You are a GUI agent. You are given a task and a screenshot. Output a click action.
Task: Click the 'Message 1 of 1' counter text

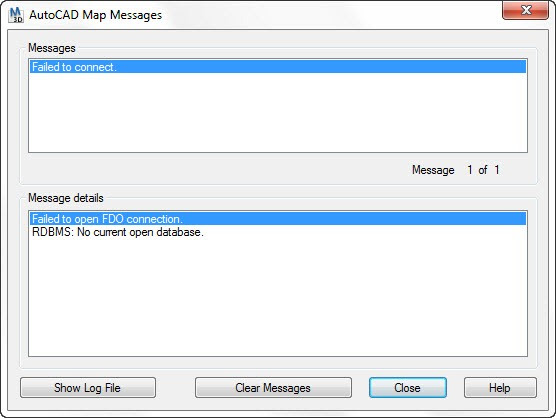point(456,170)
